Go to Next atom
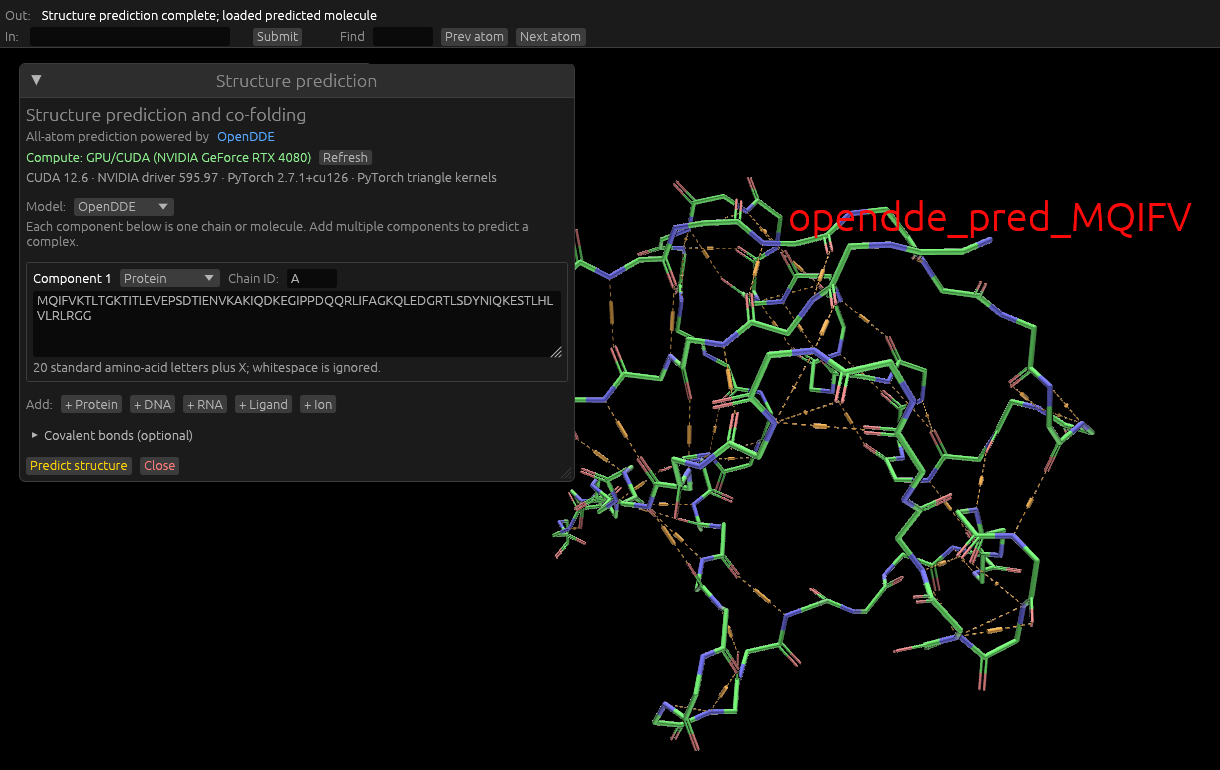The height and width of the screenshot is (770, 1220). pos(550,36)
